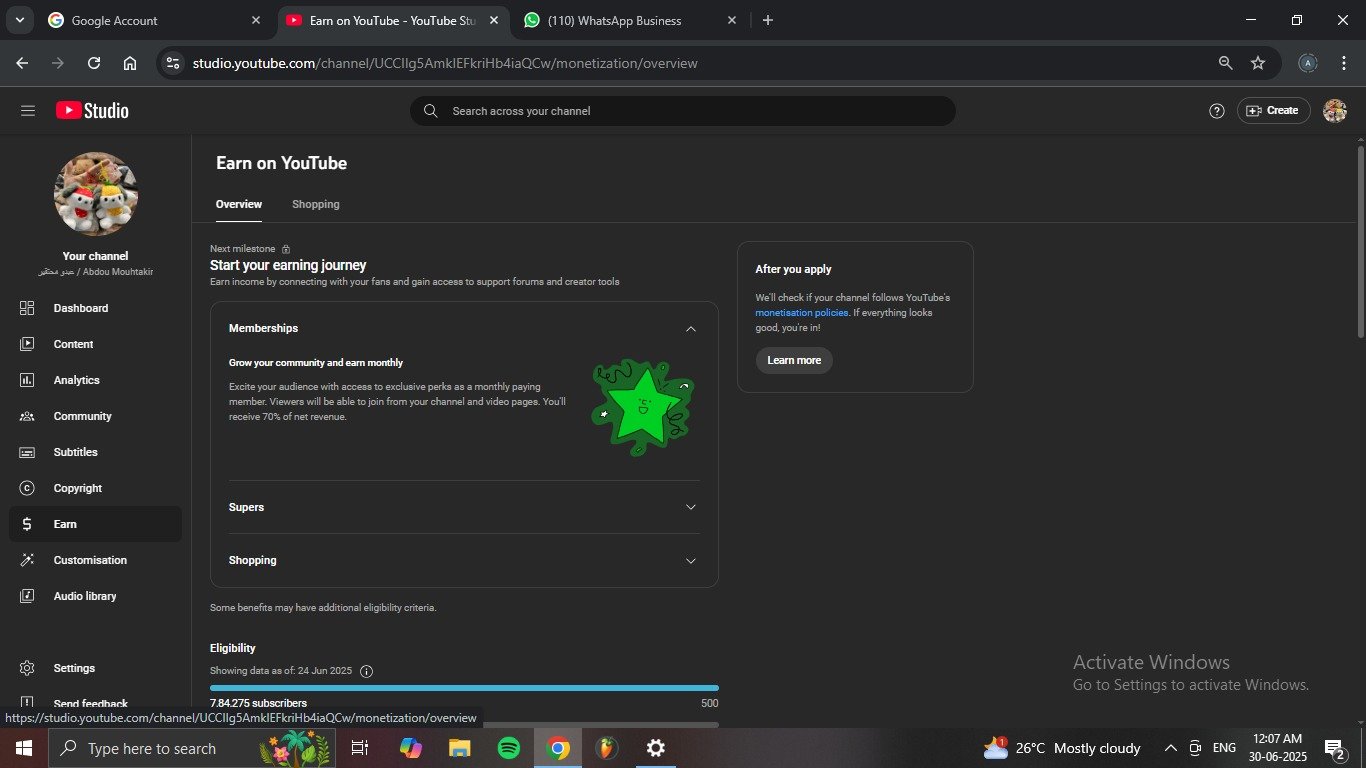Click the search magnifier icon in Studio
1366x768 pixels.
(x=431, y=111)
